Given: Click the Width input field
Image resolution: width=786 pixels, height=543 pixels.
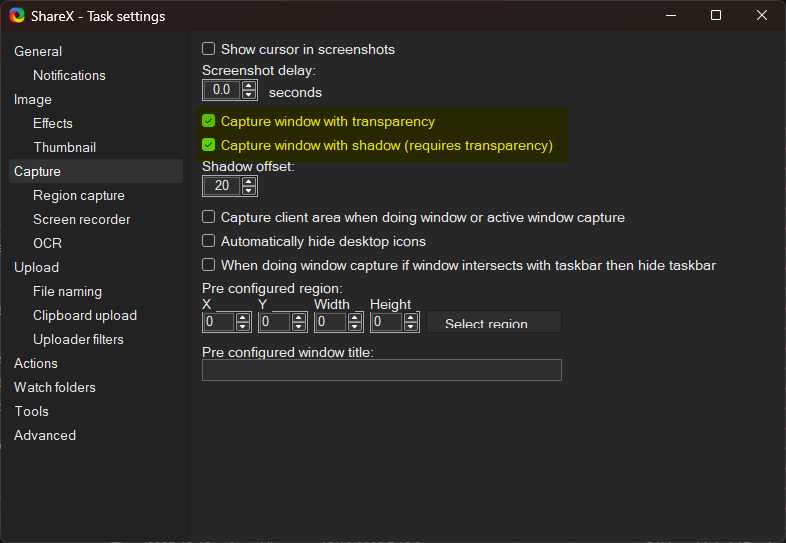Looking at the screenshot, I should click(x=332, y=322).
